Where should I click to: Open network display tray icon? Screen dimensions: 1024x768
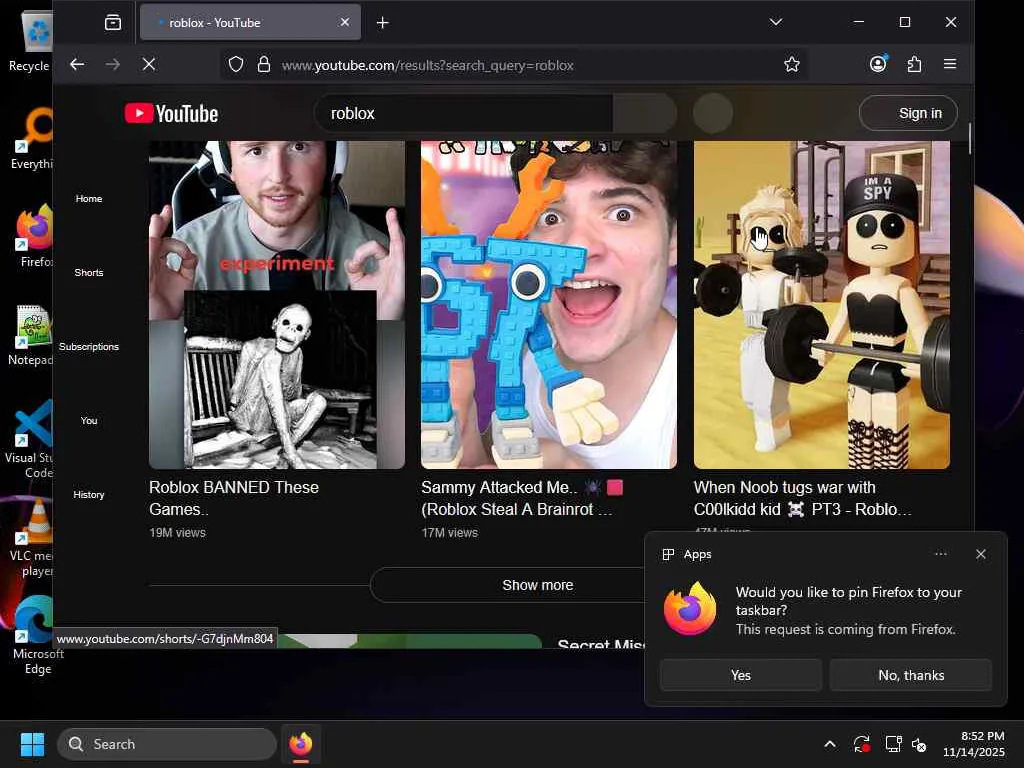click(x=892, y=744)
